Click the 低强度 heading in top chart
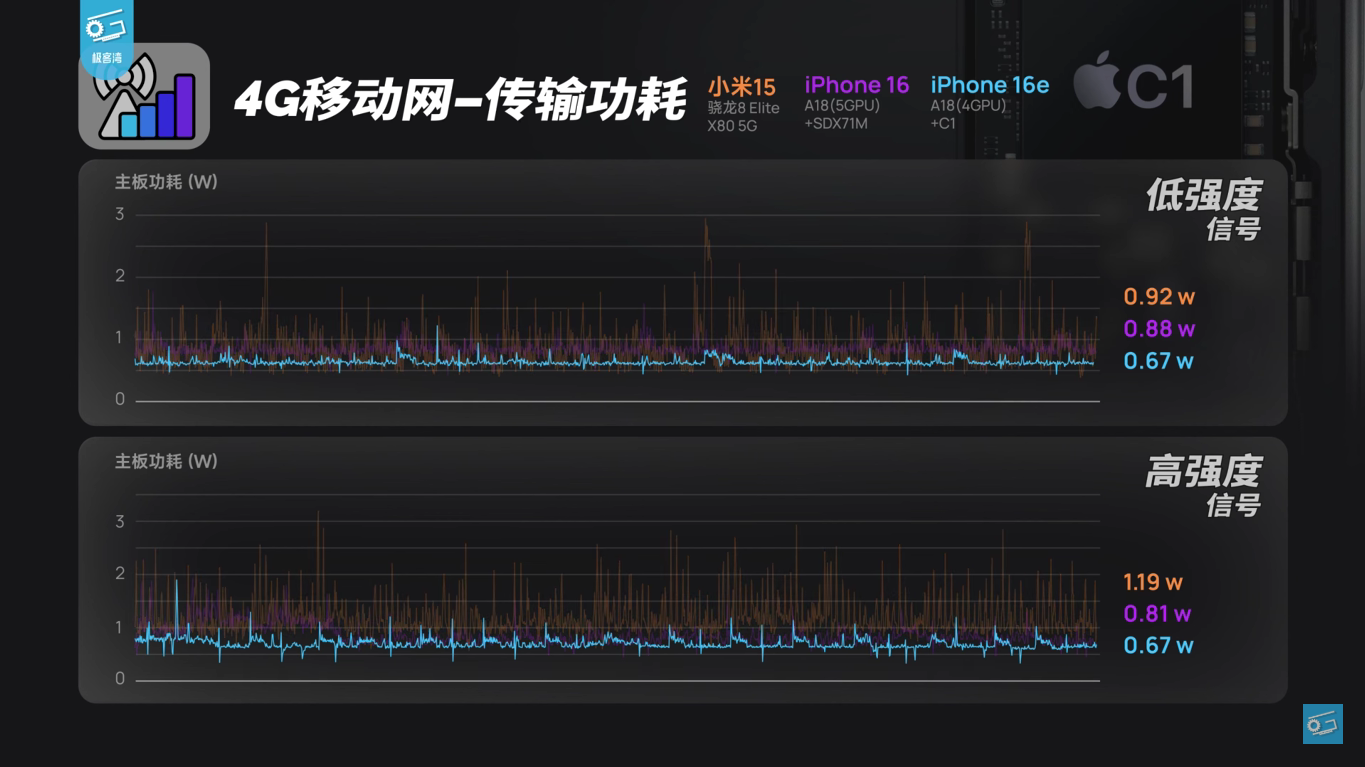Viewport: 1365px width, 767px height. pos(1203,196)
